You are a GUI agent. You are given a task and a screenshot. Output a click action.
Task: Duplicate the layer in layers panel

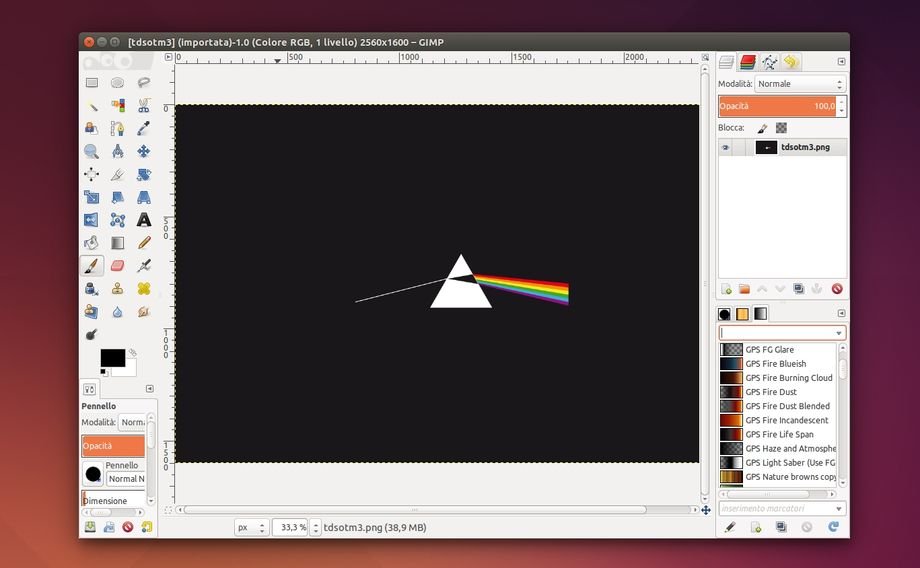point(798,289)
